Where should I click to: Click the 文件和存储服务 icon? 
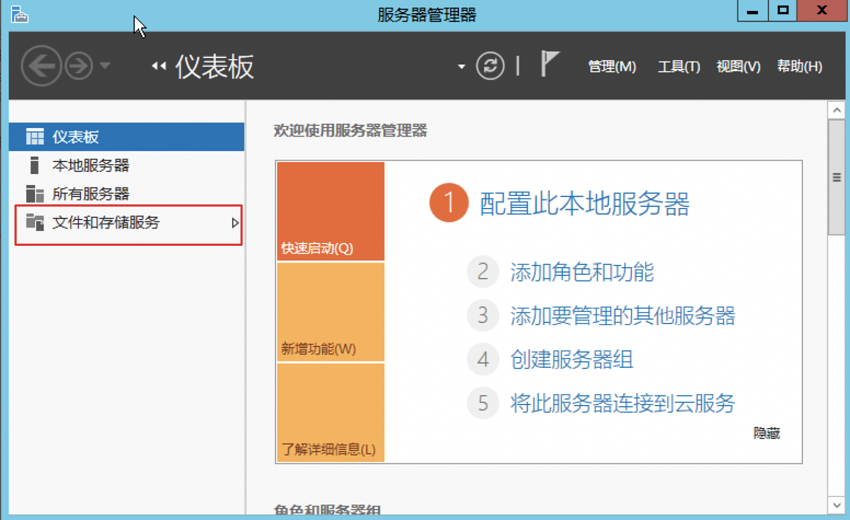coord(35,222)
